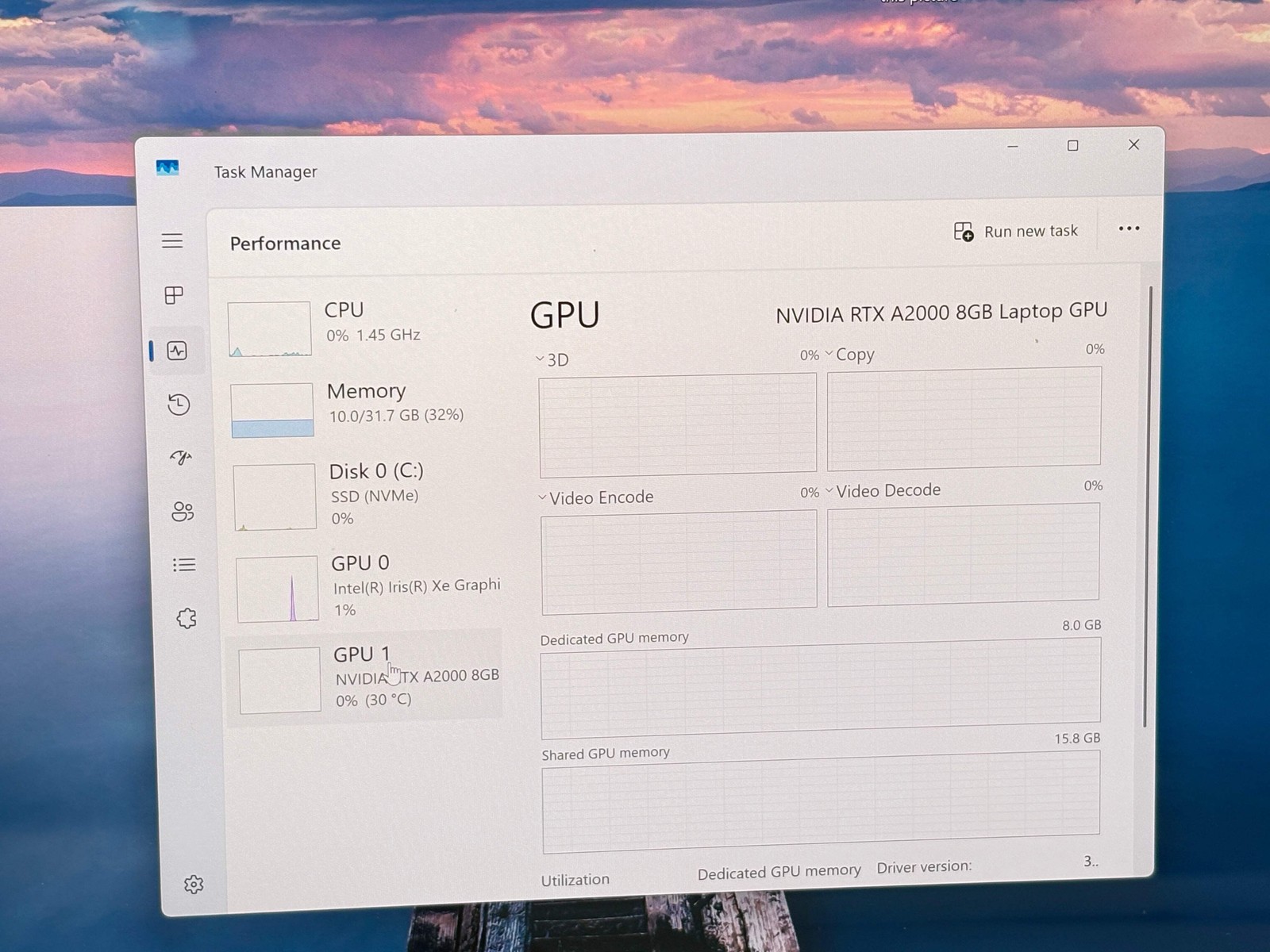This screenshot has height=952, width=1270.
Task: Click the GPU 1 mini graph thumbnail
Action: [x=279, y=681]
